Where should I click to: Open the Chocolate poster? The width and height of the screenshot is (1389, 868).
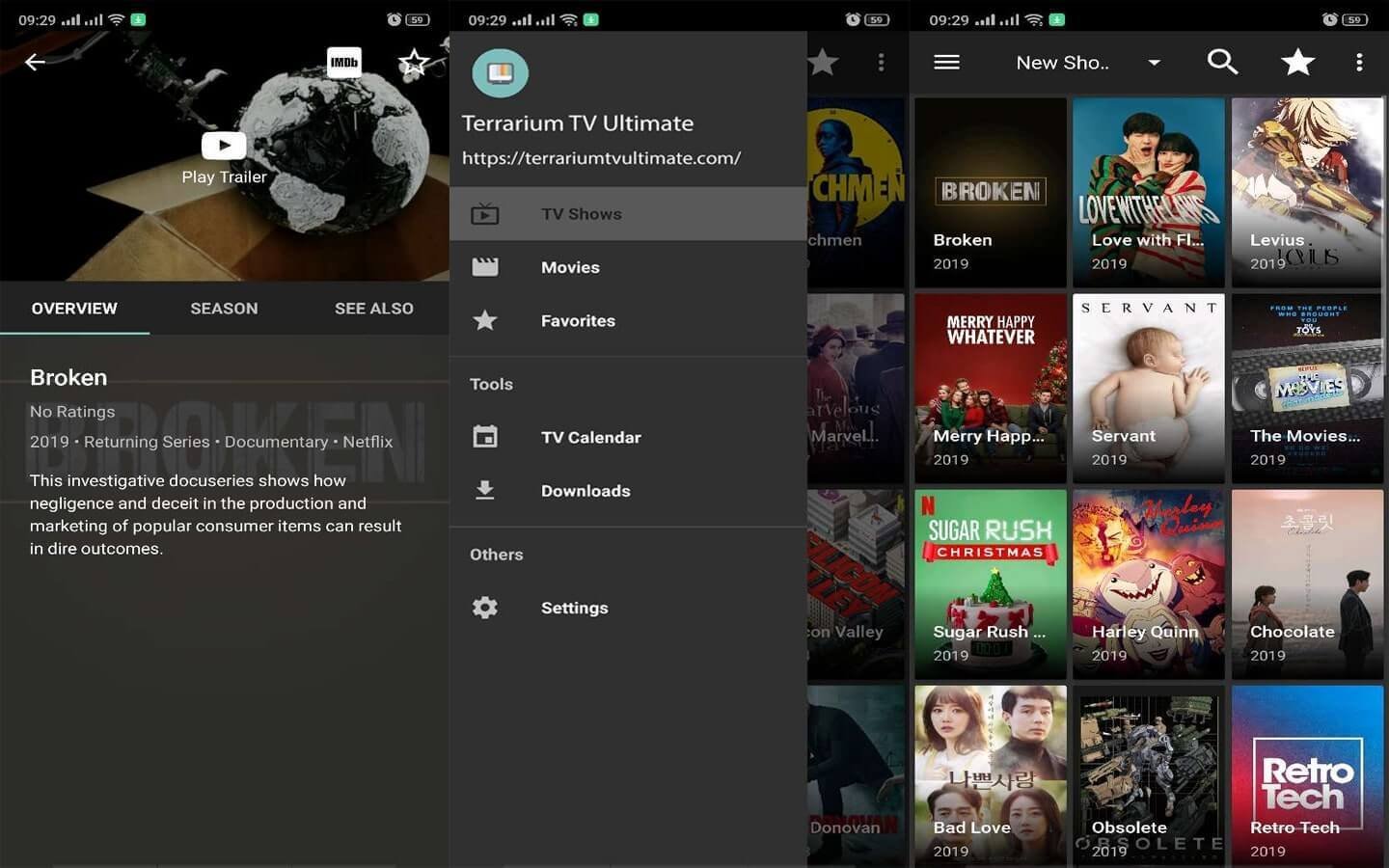point(1307,584)
